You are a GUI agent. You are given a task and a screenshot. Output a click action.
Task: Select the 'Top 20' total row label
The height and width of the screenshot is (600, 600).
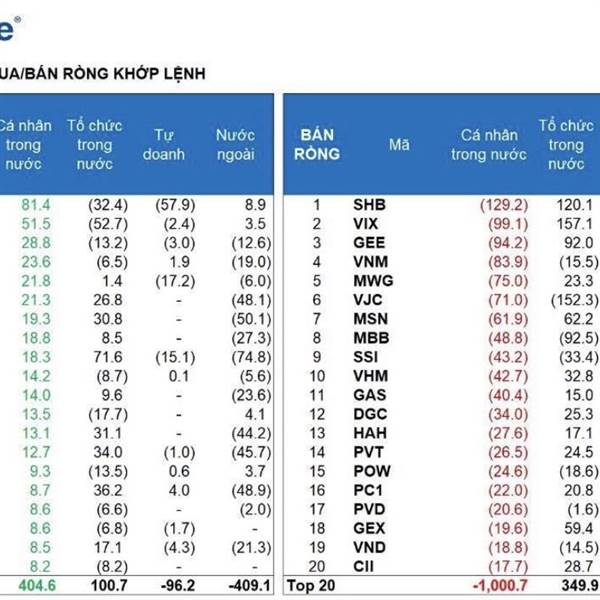(x=311, y=585)
